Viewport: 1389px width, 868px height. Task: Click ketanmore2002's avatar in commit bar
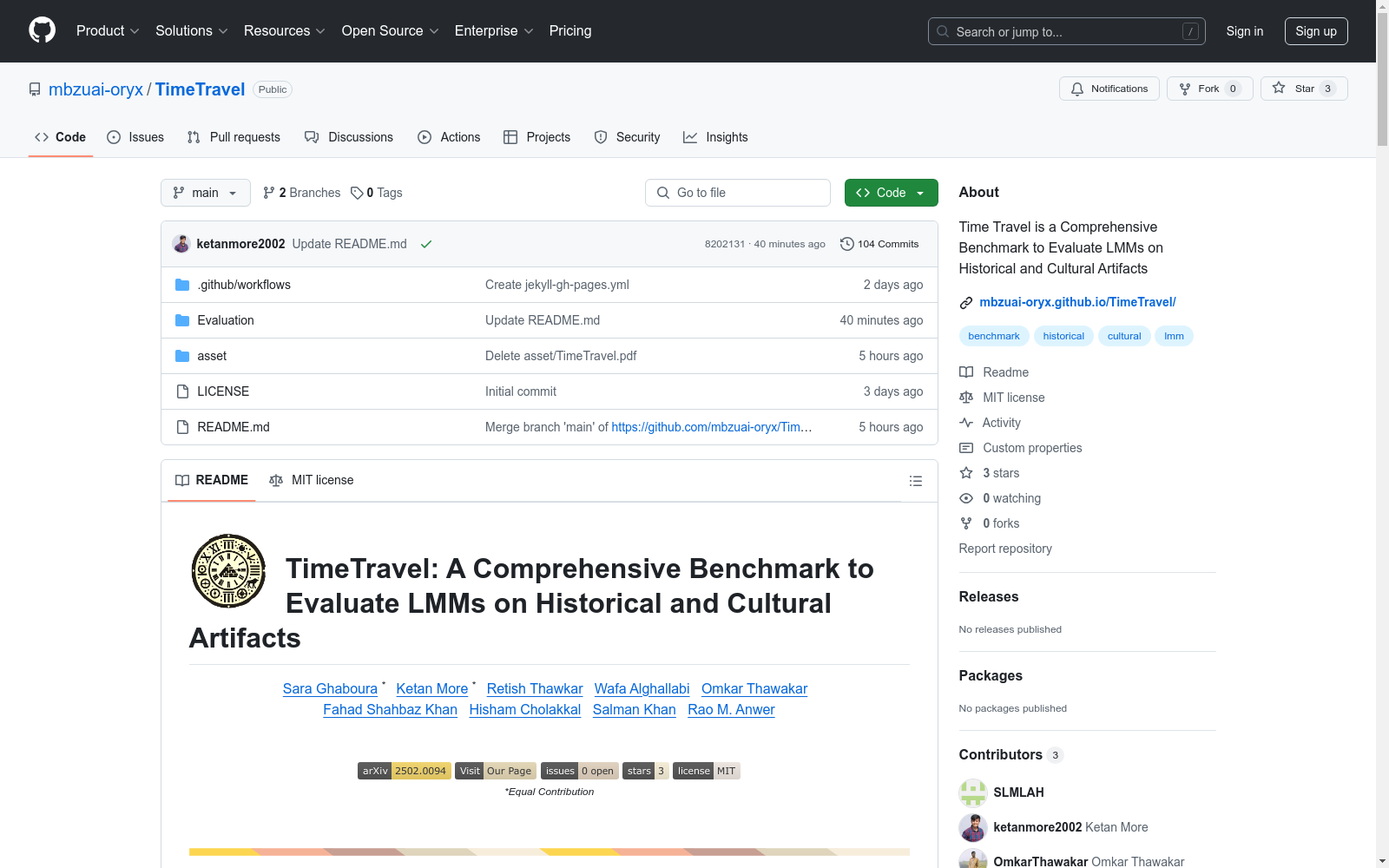[181, 244]
